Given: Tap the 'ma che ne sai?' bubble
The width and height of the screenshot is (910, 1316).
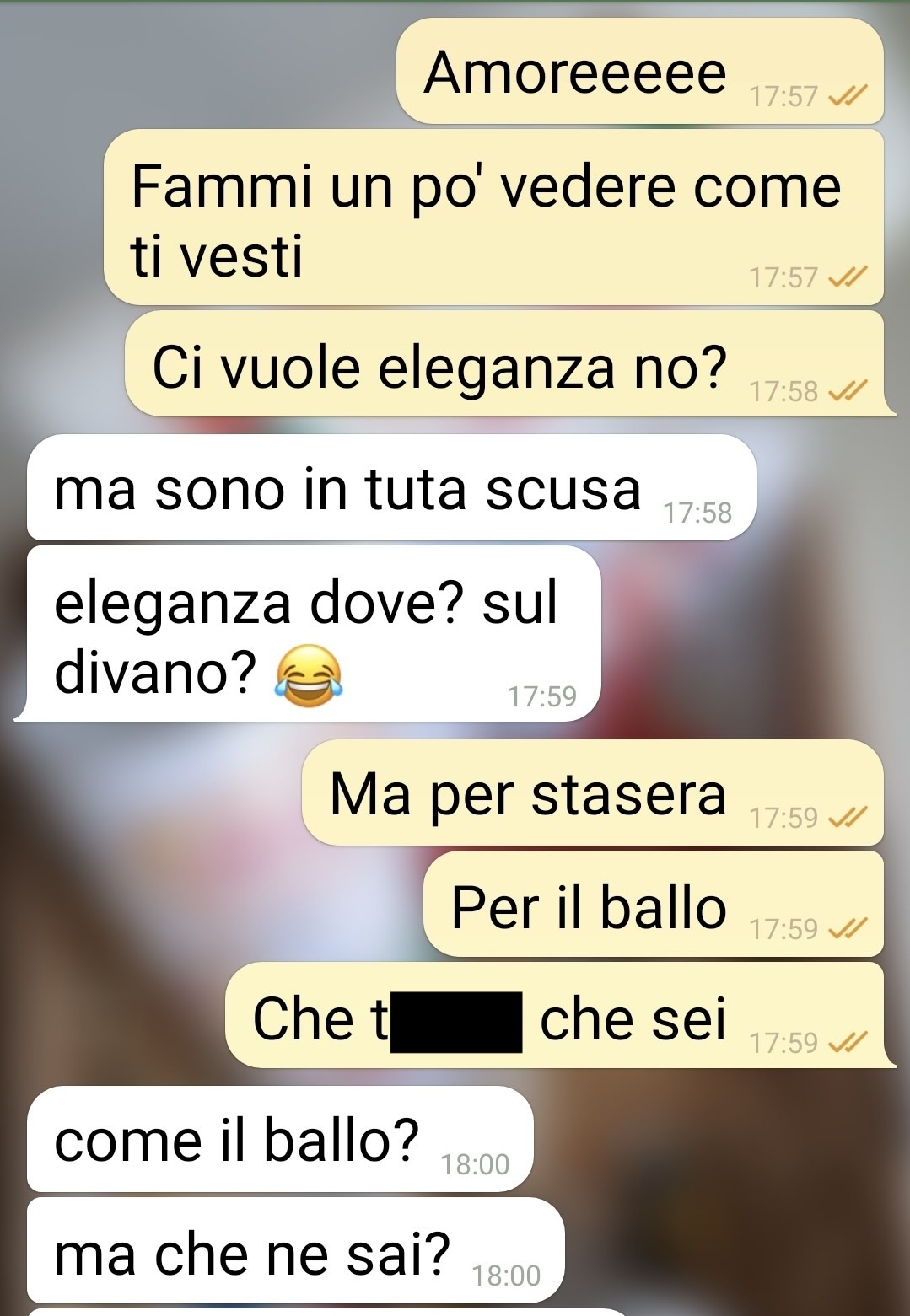Looking at the screenshot, I should point(296,1251).
